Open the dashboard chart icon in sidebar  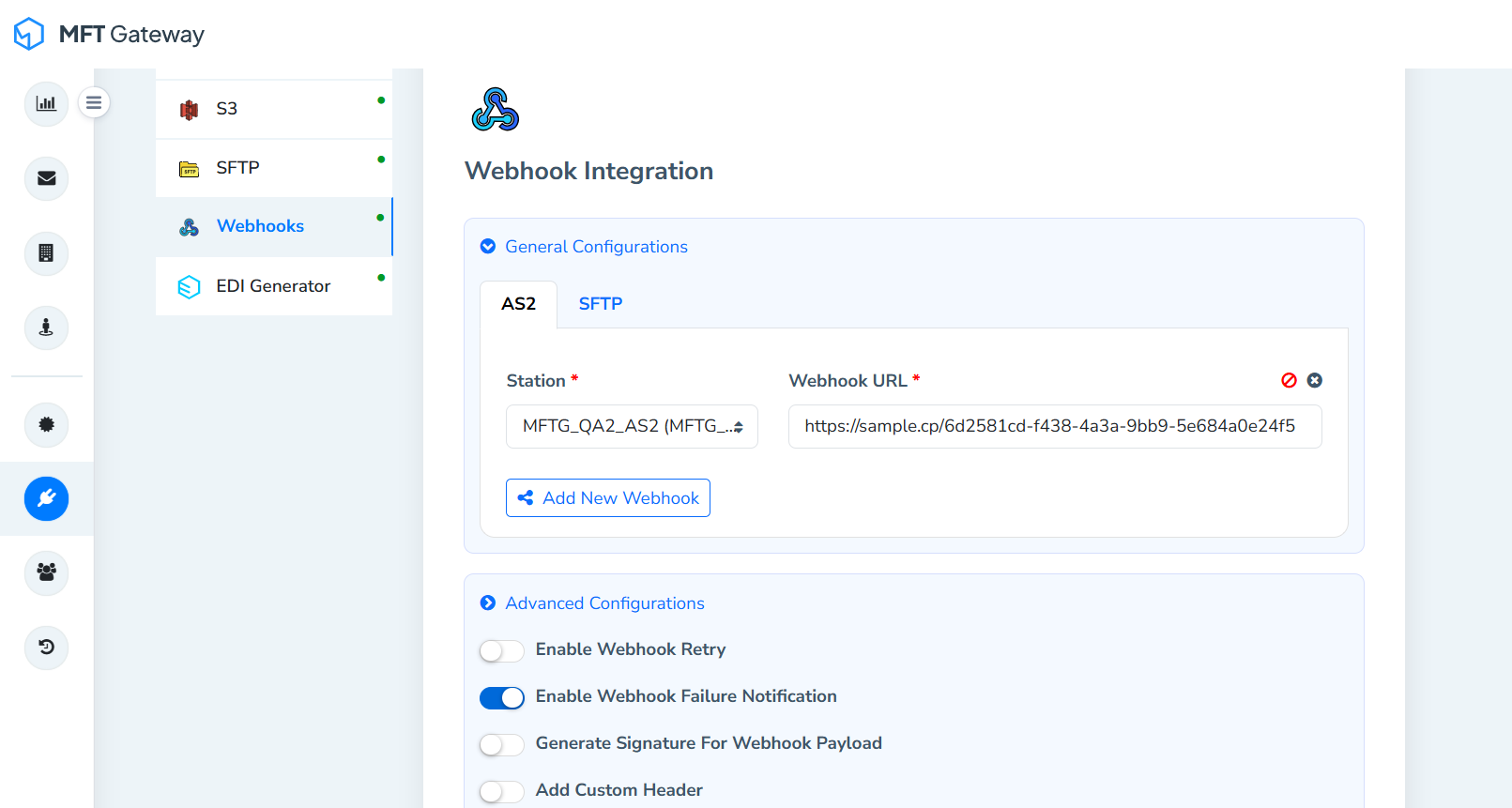click(46, 104)
